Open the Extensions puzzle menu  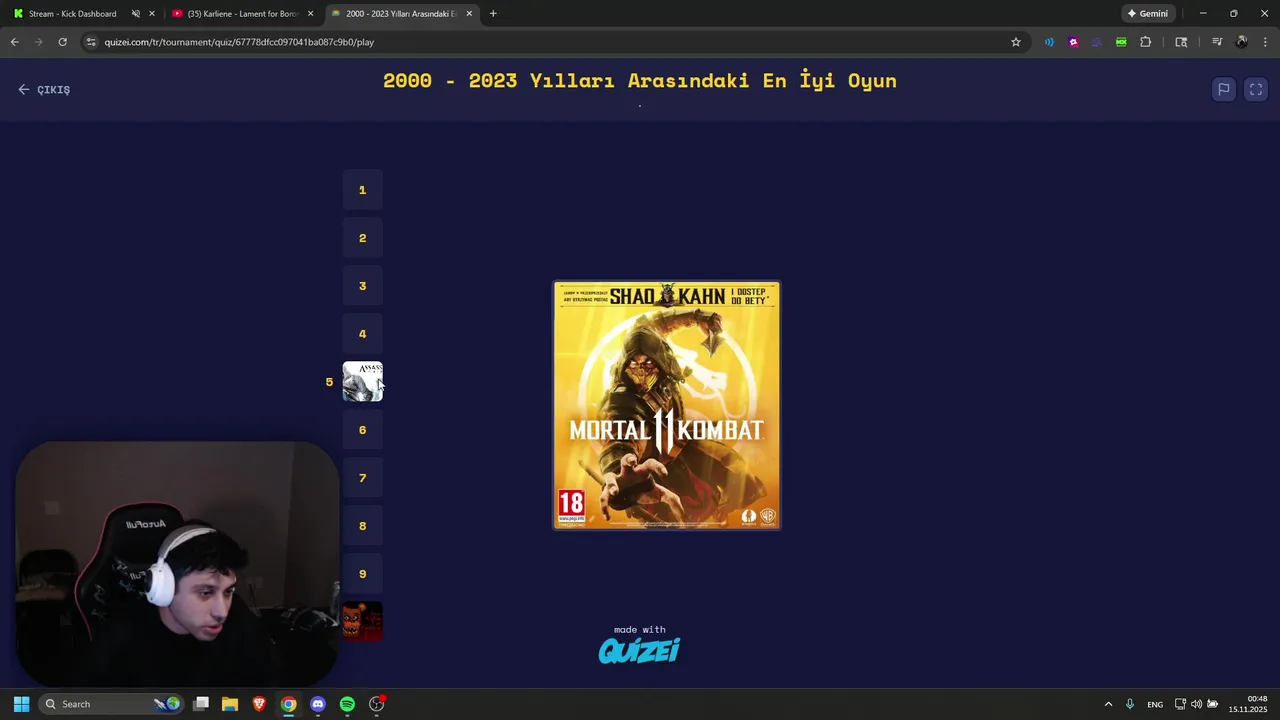[x=1146, y=42]
